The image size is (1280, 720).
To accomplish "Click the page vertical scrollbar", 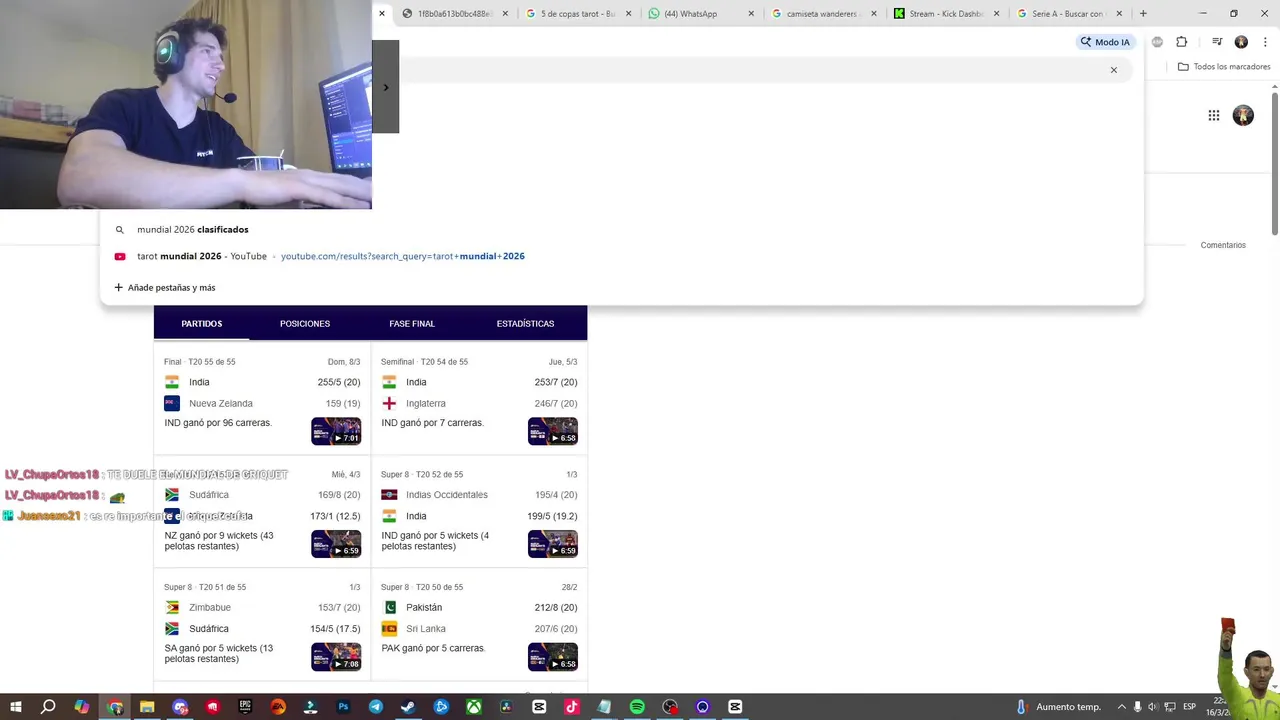I will [x=1275, y=165].
